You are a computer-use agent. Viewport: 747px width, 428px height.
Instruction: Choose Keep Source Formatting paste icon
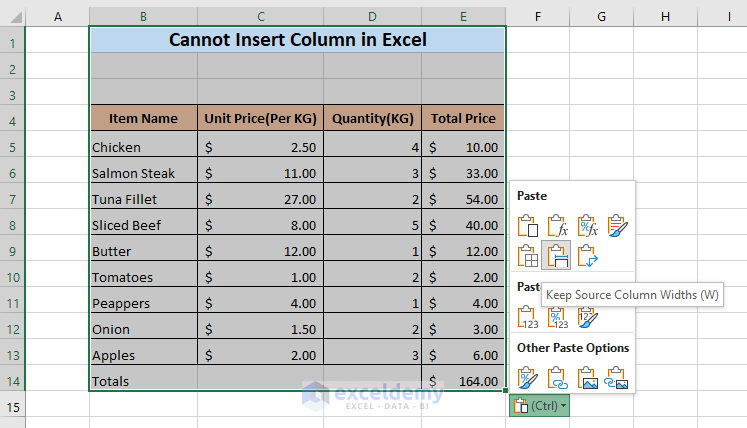[x=617, y=225]
